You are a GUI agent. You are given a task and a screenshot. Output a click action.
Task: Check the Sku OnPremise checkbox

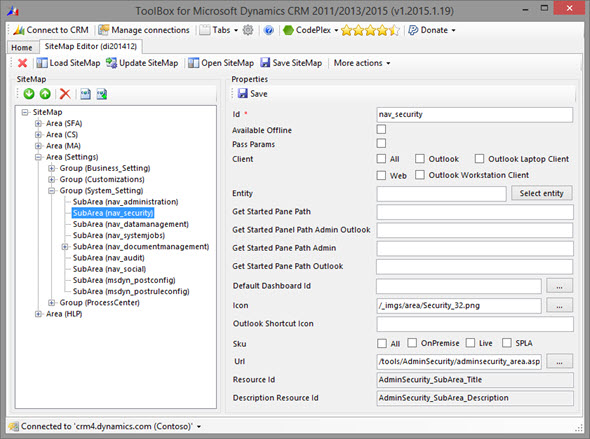tap(412, 343)
